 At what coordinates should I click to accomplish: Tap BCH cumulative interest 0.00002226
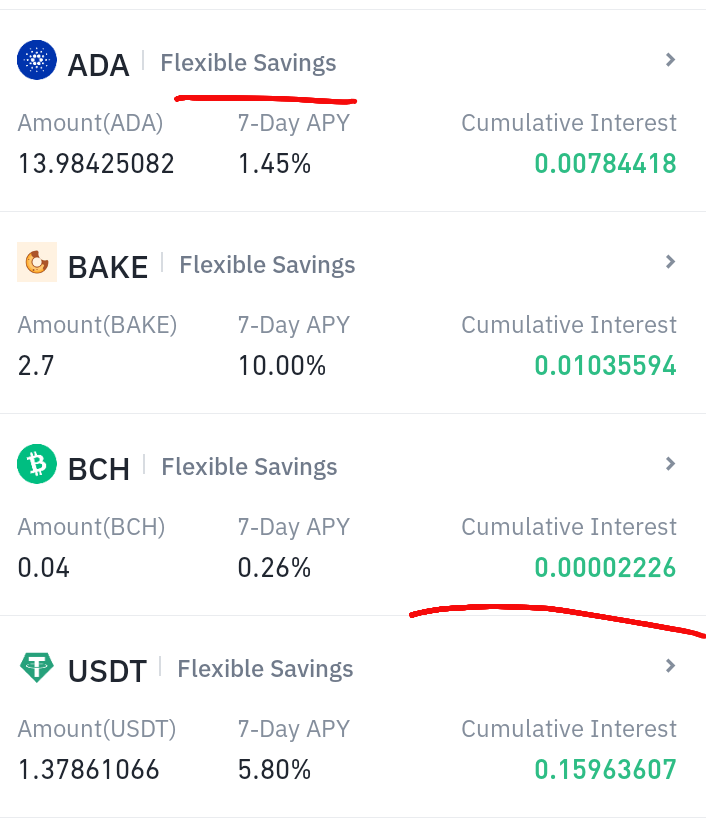[605, 567]
